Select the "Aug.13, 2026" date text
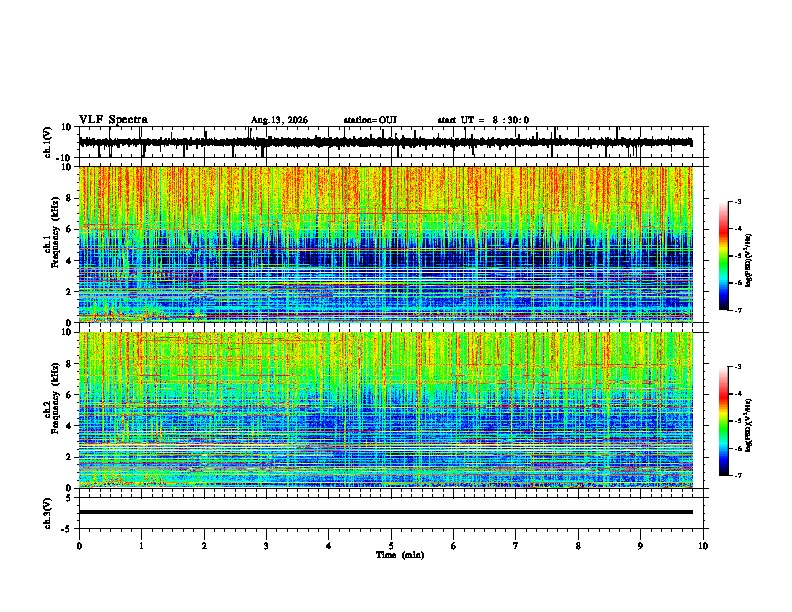 coord(279,120)
